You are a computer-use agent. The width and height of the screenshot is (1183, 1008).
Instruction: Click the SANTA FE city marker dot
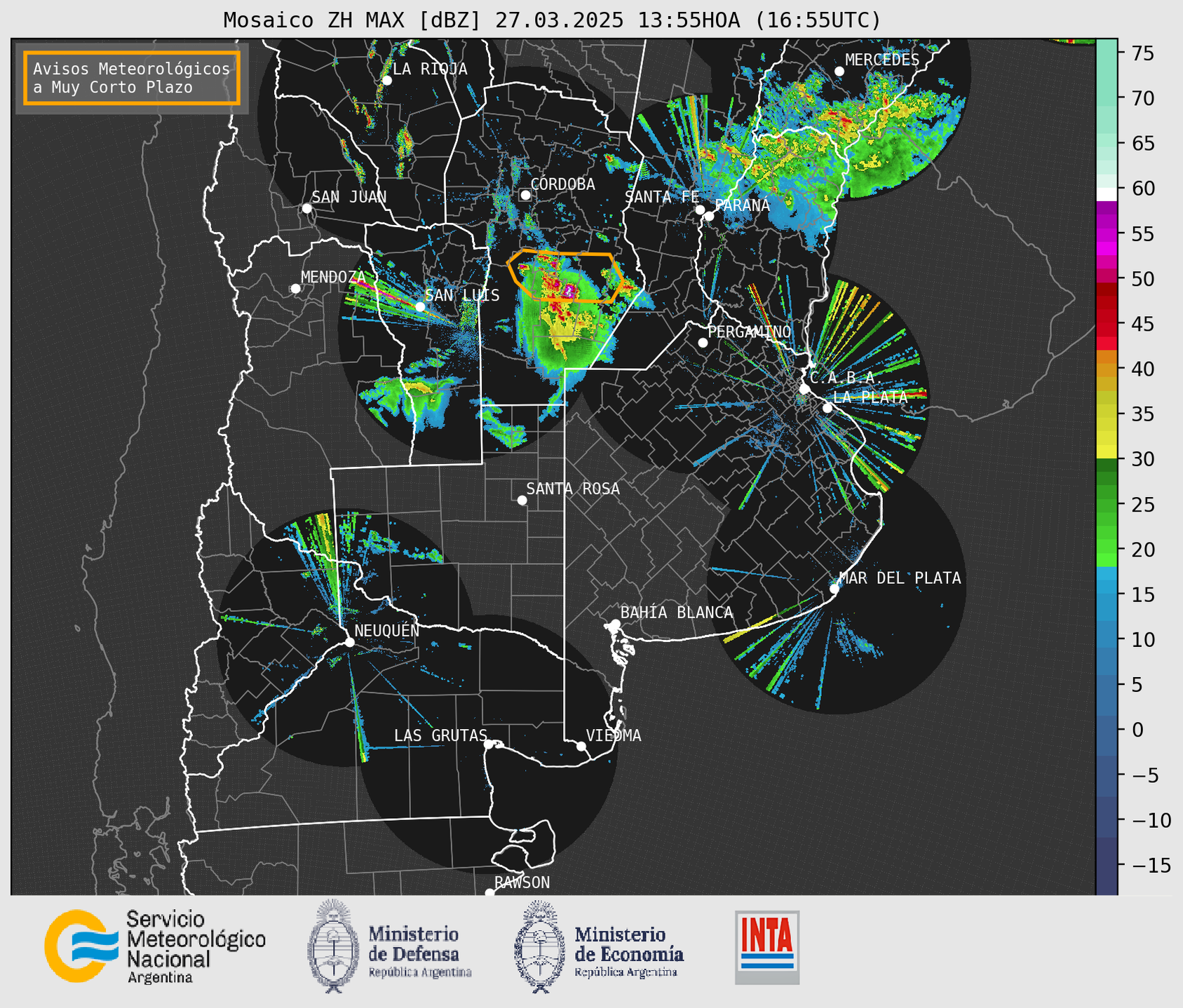pyautogui.click(x=700, y=210)
